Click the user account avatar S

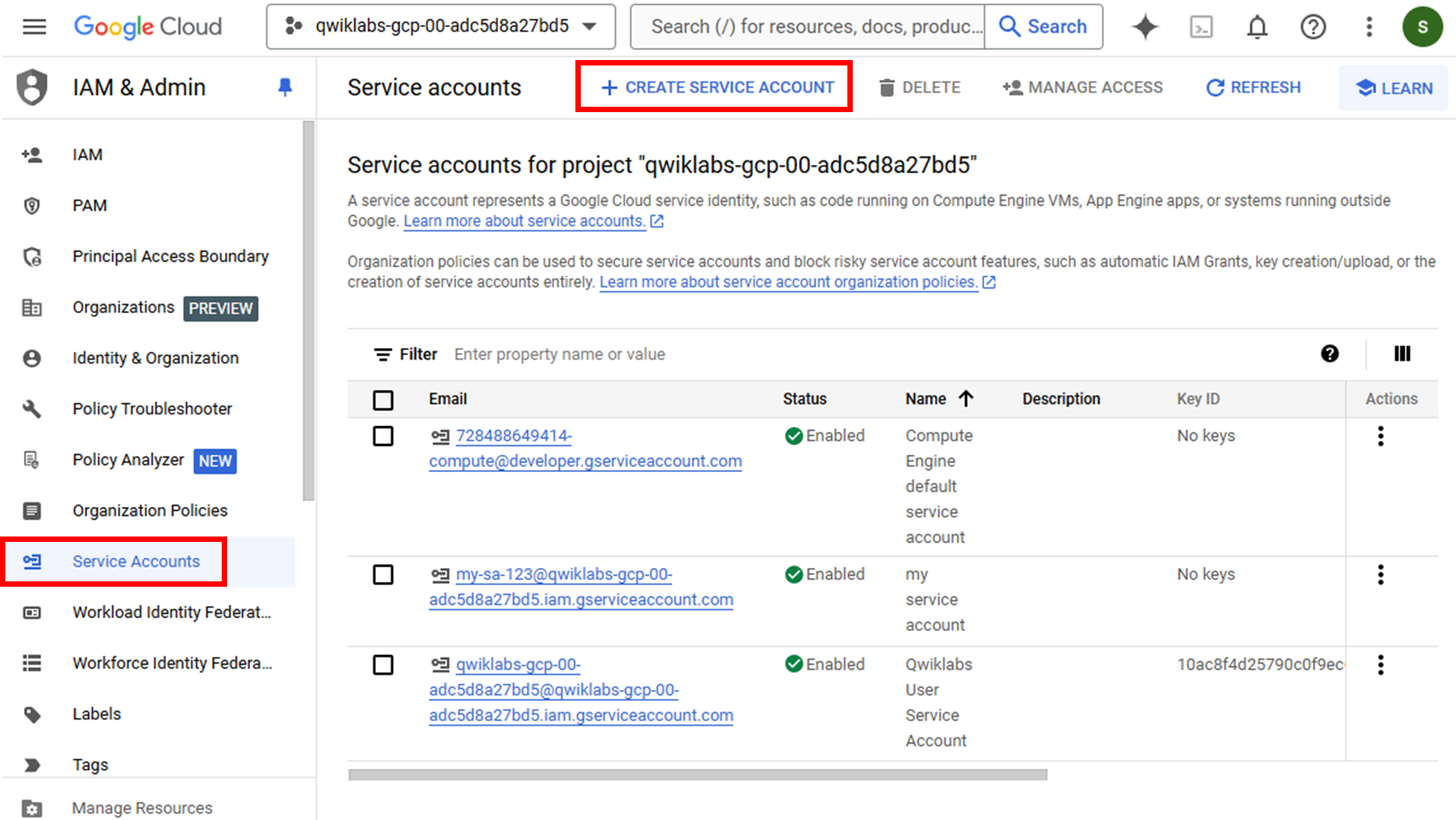click(x=1422, y=27)
